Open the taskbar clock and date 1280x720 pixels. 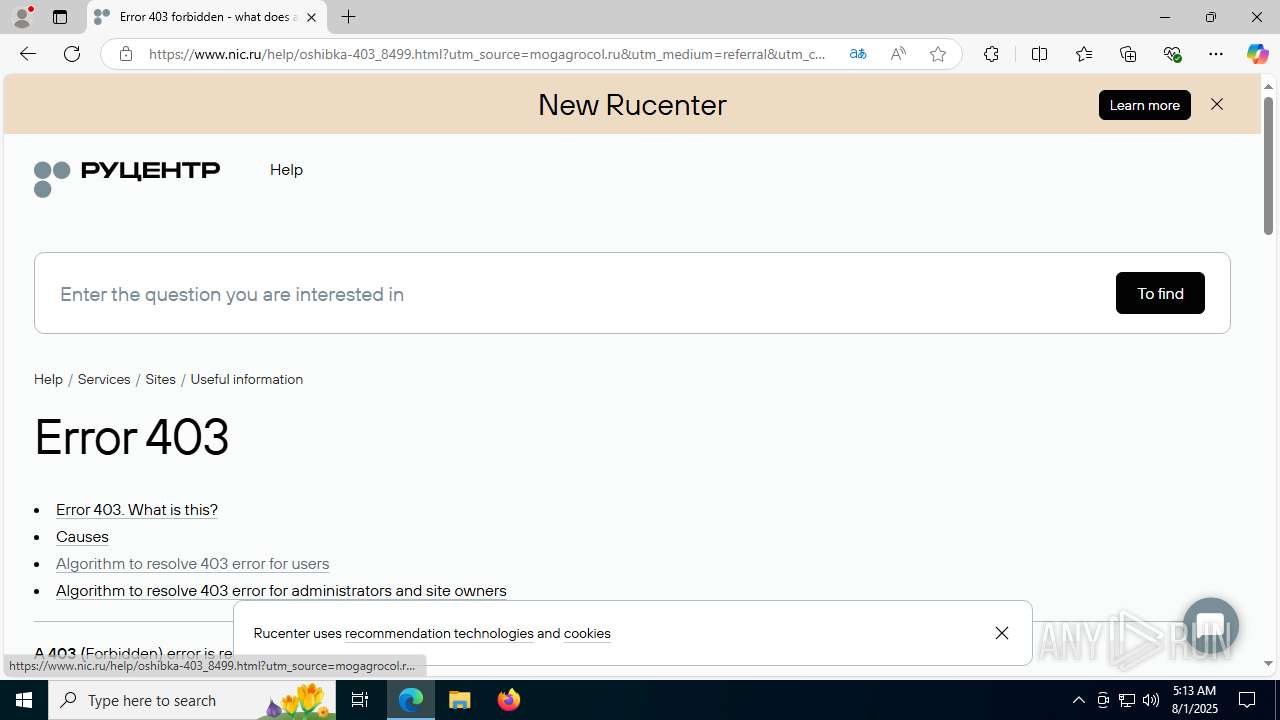pyautogui.click(x=1194, y=700)
